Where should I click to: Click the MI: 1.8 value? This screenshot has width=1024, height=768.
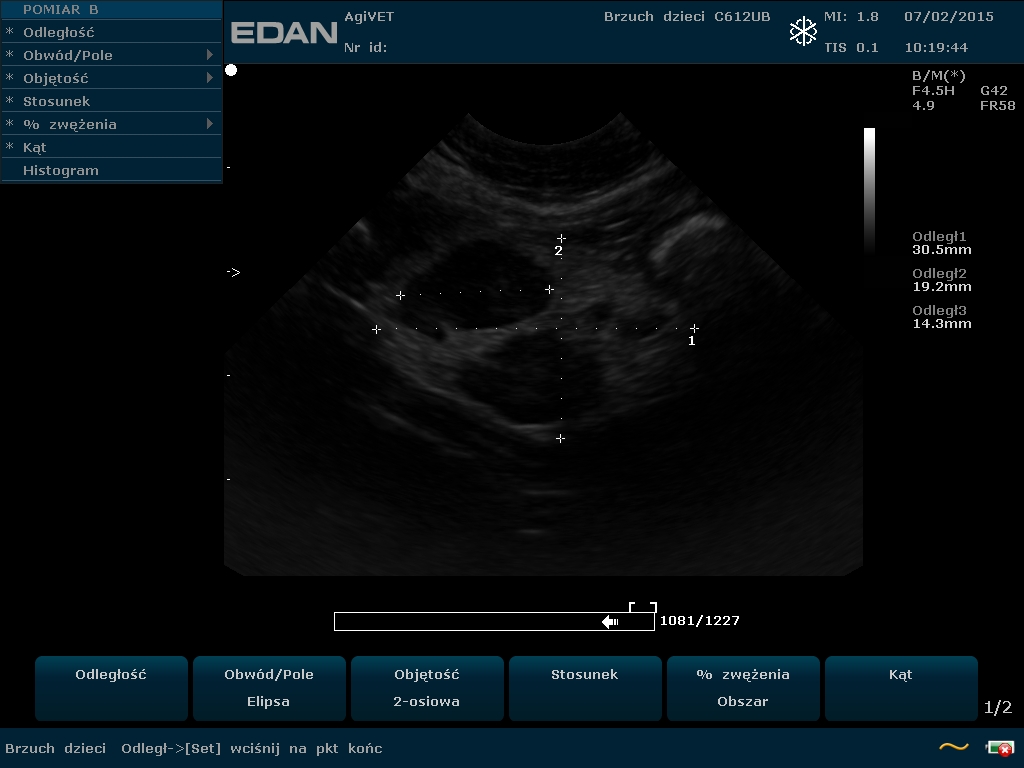tap(851, 17)
